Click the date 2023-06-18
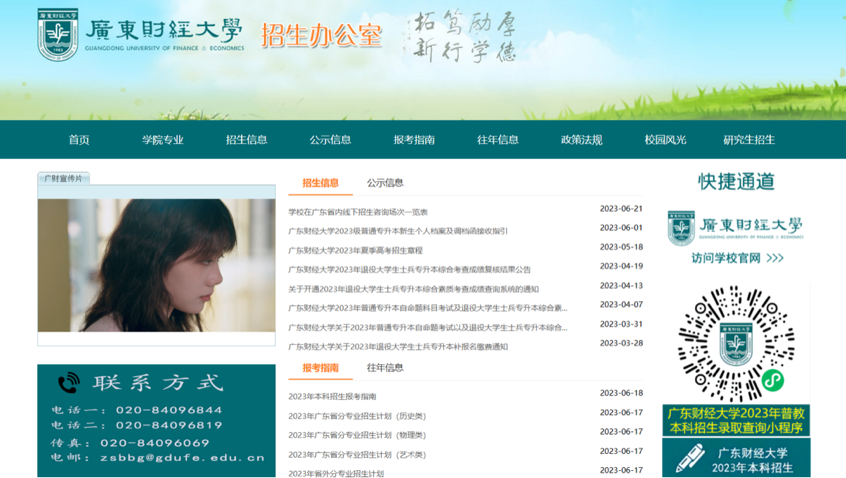The height and width of the screenshot is (478, 846). pos(621,393)
